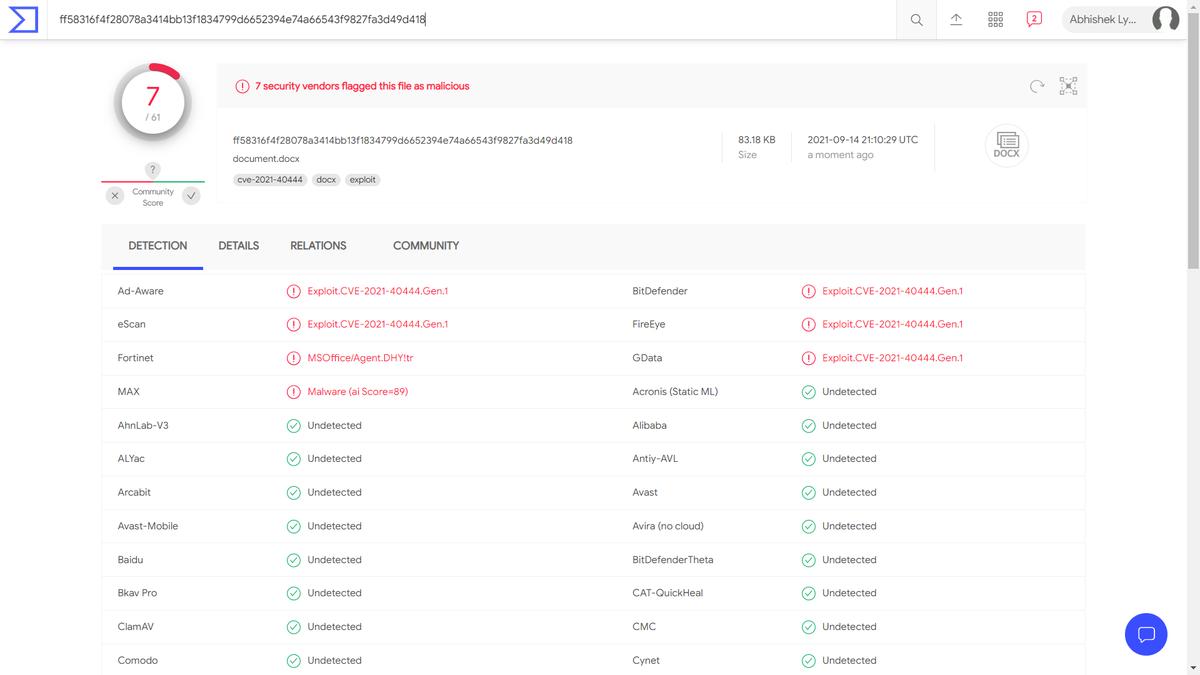Screen dimensions: 1200x675
Task: Click the docx tag
Action: point(326,180)
